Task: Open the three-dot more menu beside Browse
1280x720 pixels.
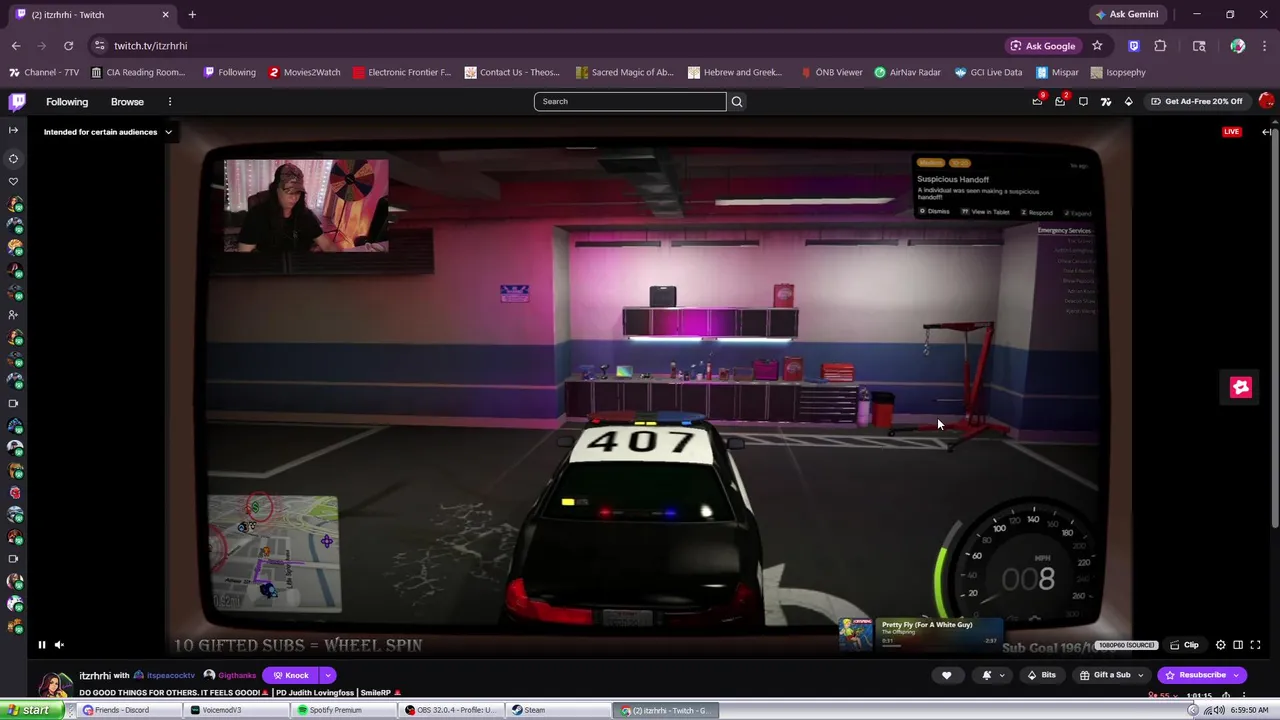Action: 170,101
